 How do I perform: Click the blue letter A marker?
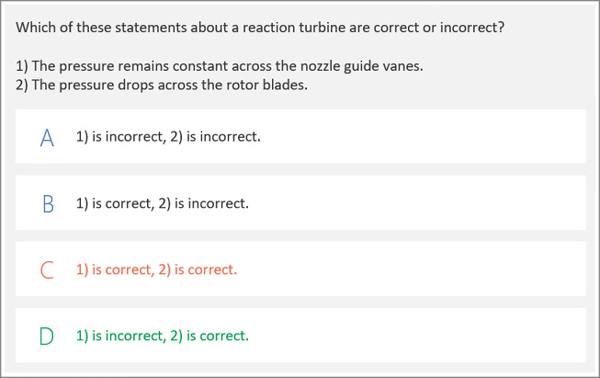tap(47, 138)
